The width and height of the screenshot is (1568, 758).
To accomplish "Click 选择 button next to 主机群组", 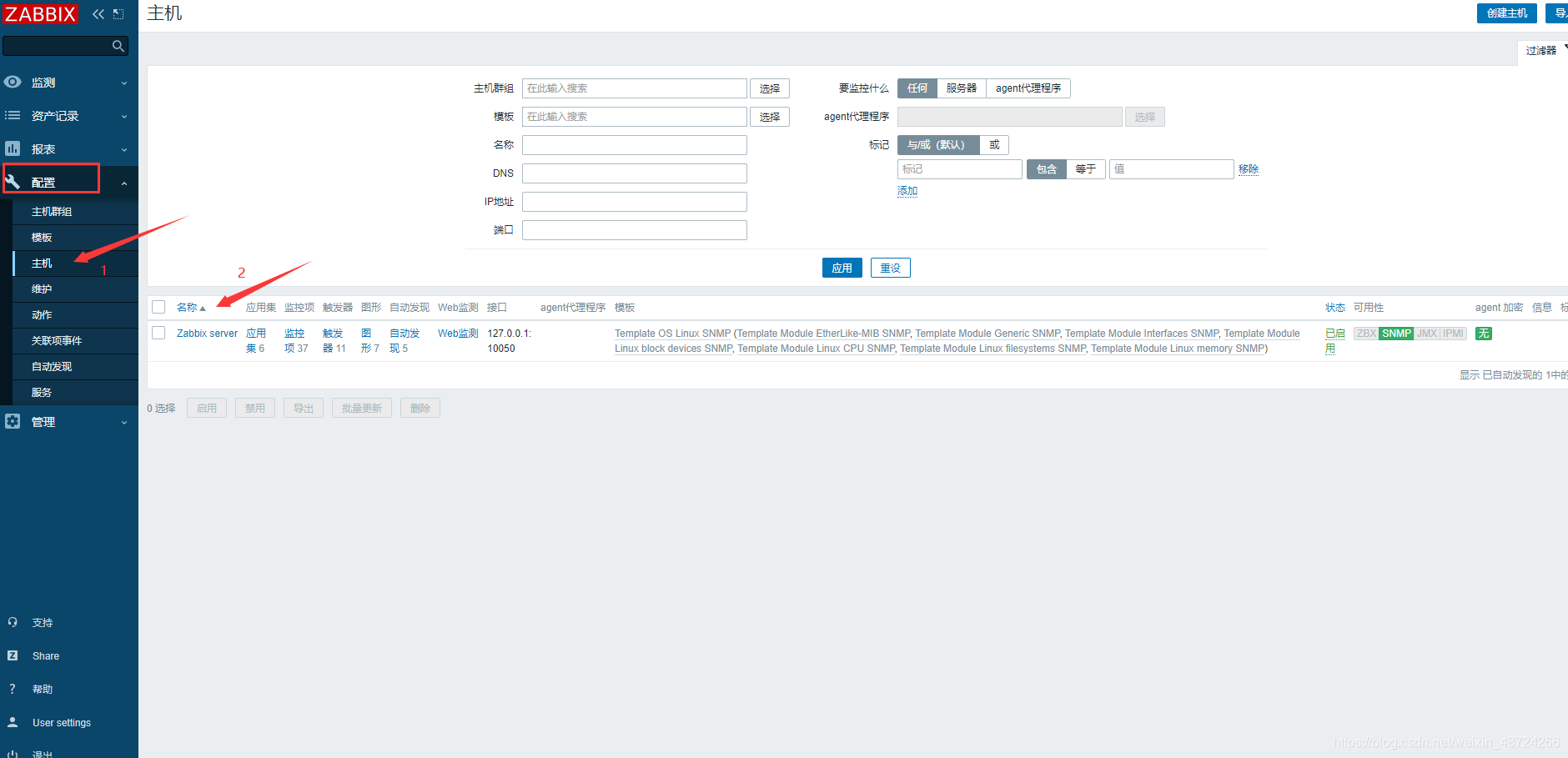I will 769,88.
